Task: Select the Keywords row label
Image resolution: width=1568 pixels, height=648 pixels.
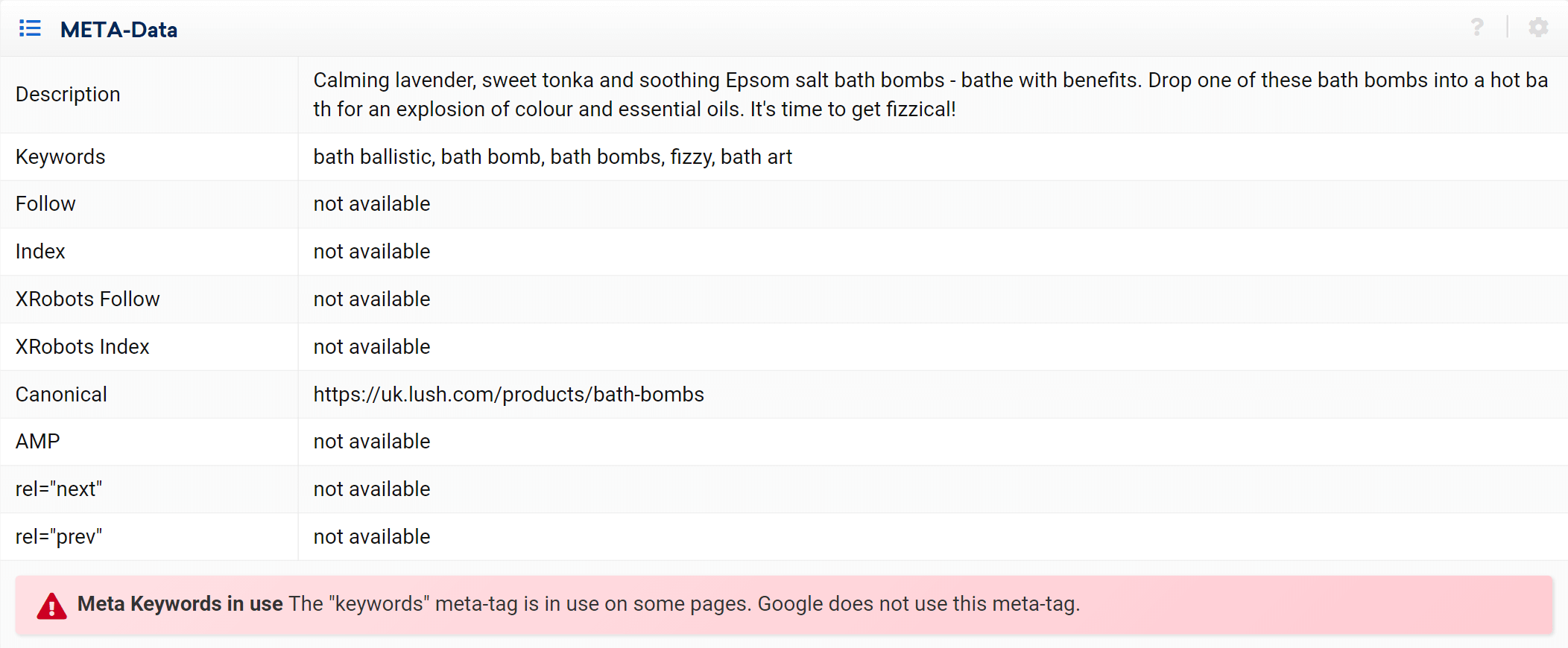Action: click(60, 157)
